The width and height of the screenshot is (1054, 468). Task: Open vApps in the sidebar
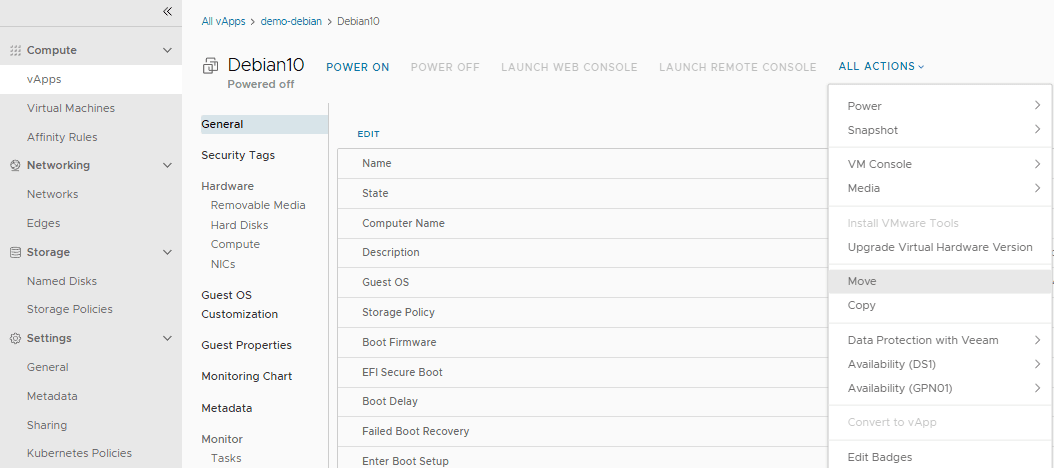click(91, 79)
